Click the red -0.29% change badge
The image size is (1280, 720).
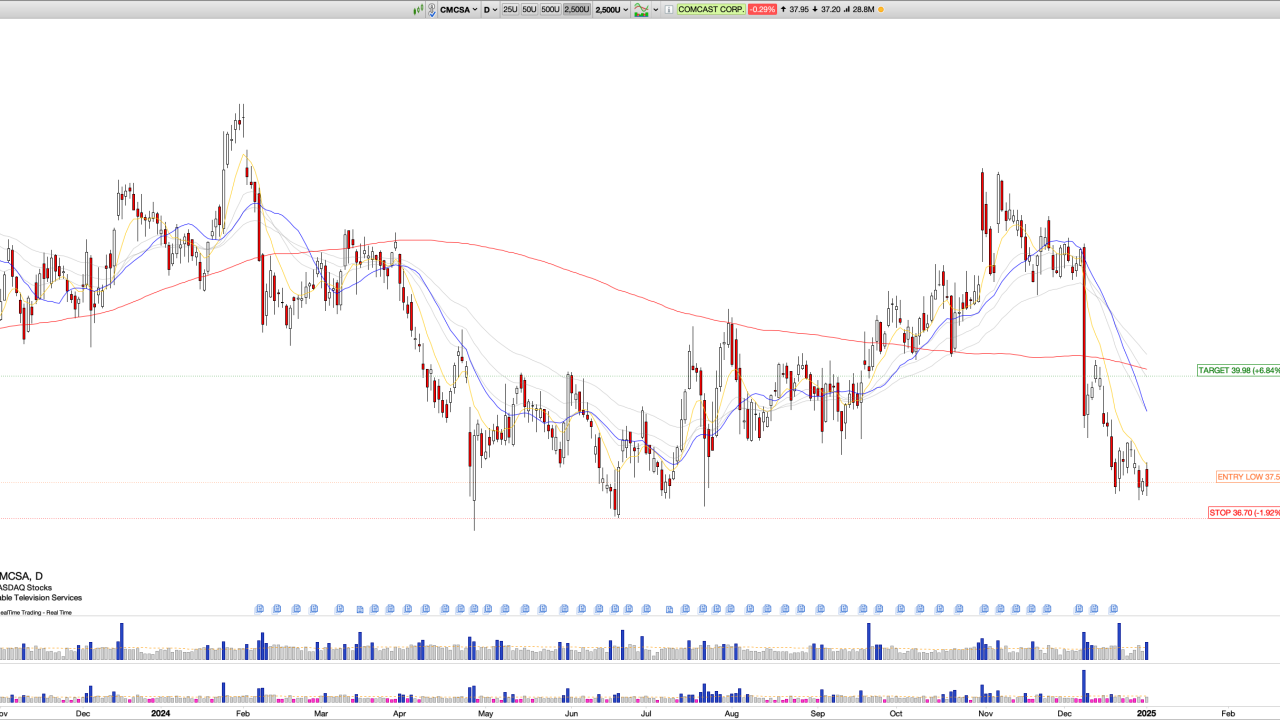point(762,9)
